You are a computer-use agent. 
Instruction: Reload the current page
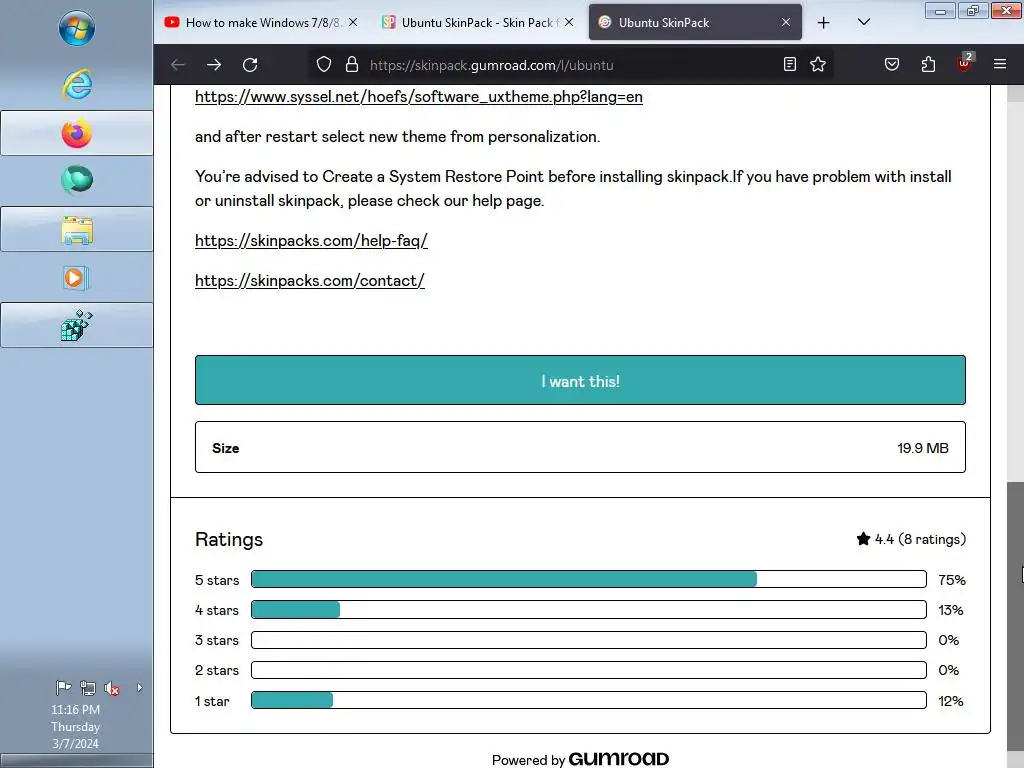click(250, 65)
